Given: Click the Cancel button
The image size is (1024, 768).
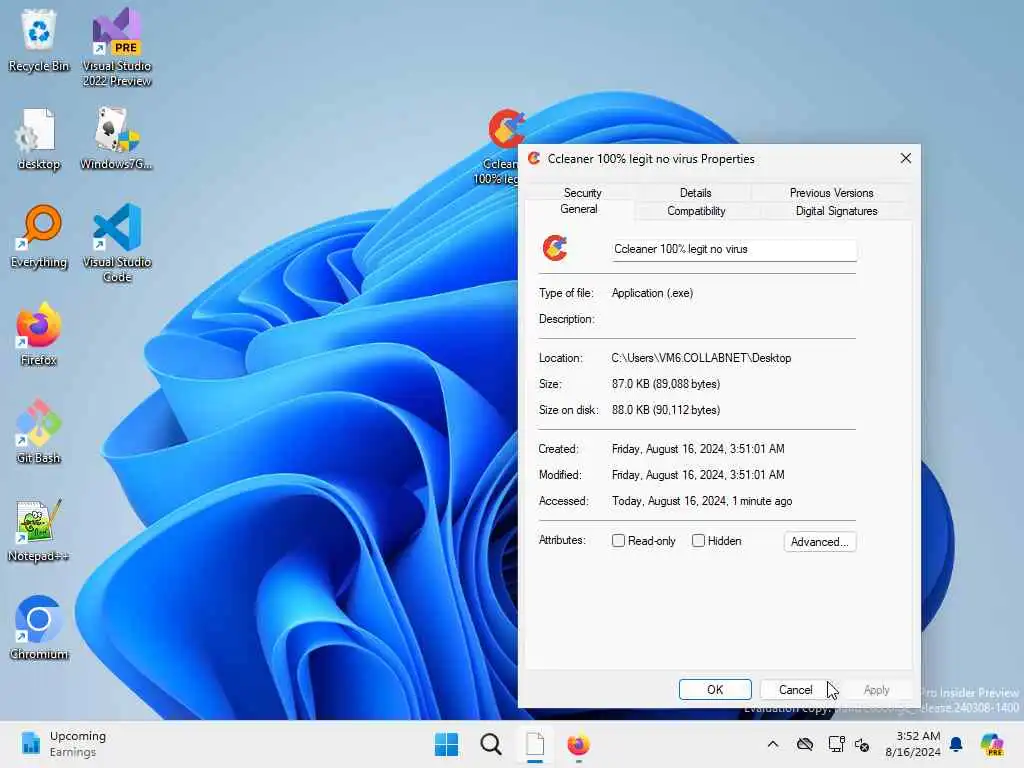Looking at the screenshot, I should [x=795, y=690].
